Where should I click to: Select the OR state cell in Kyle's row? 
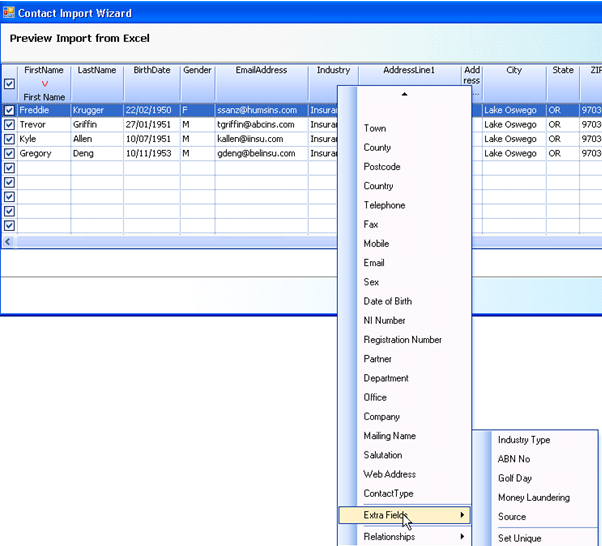[x=563, y=139]
